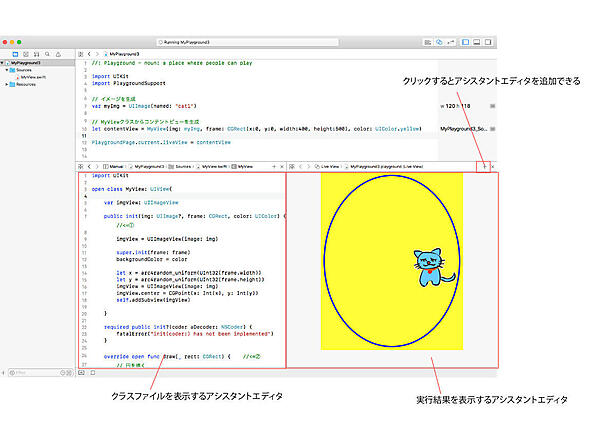
Task: Open the Issue navigator warning icon
Action: [58, 54]
